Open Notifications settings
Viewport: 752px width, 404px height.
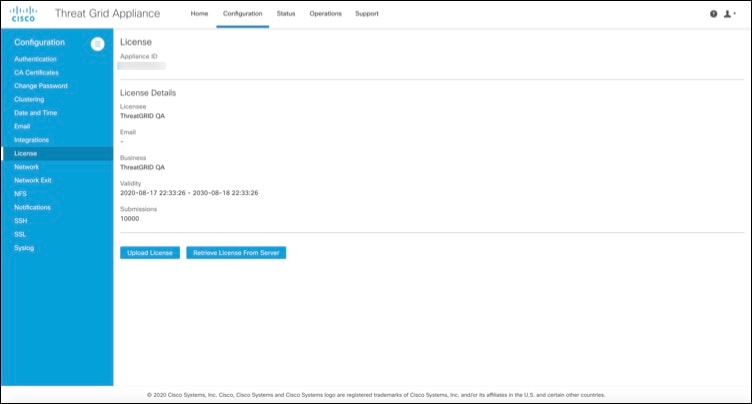tap(32, 207)
